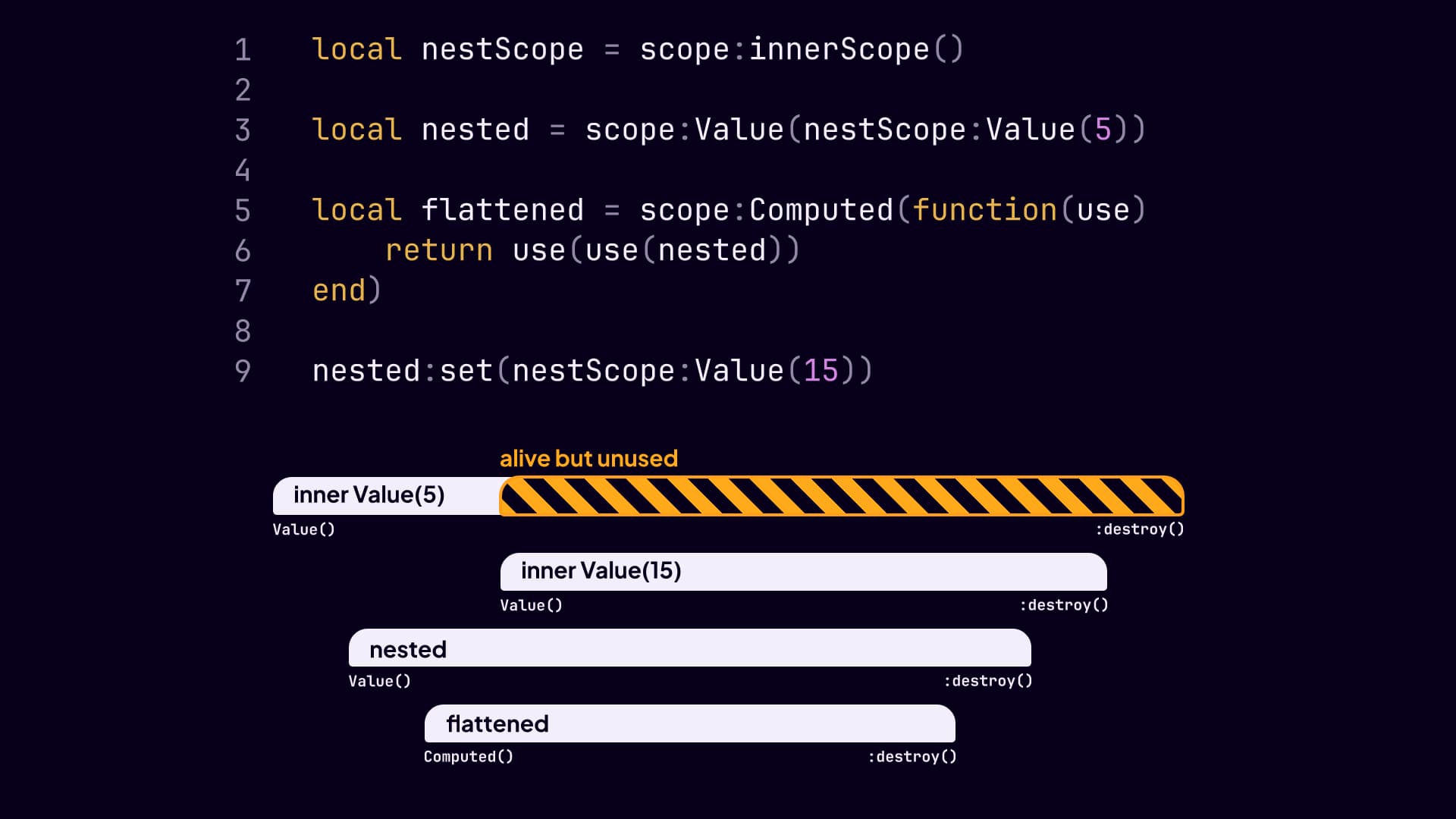The image size is (1456, 819).
Task: Click the Computed() label under flattened
Action: point(469,756)
